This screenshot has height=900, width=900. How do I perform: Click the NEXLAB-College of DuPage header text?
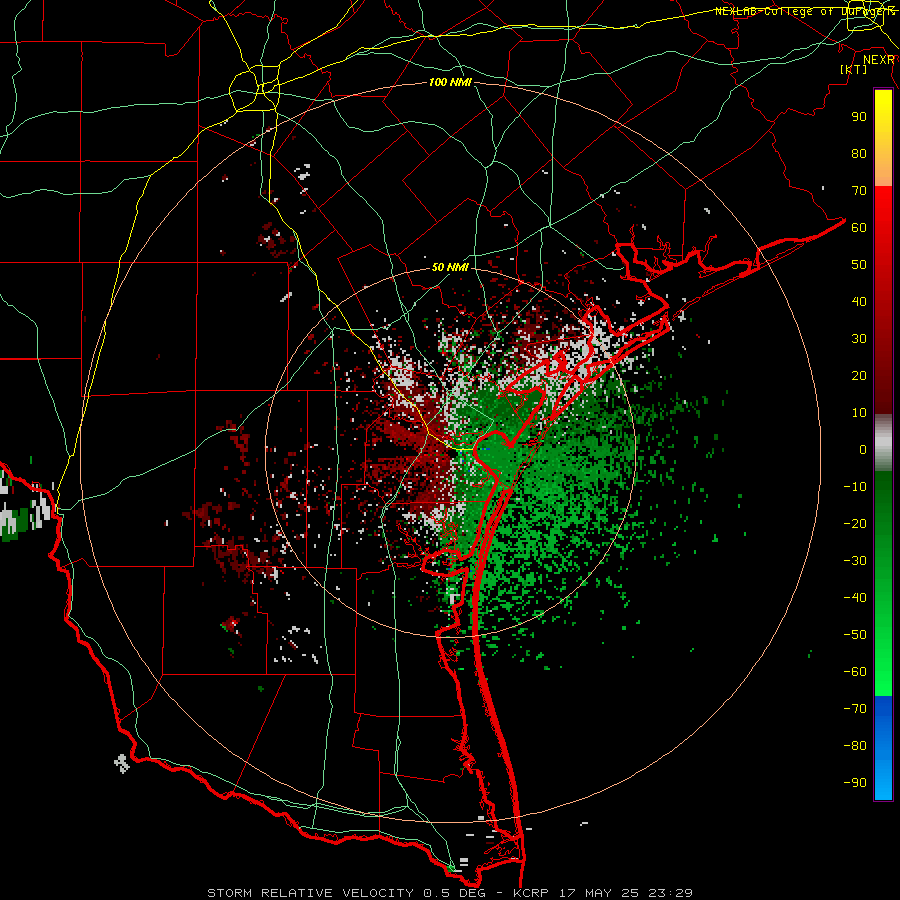coord(805,11)
